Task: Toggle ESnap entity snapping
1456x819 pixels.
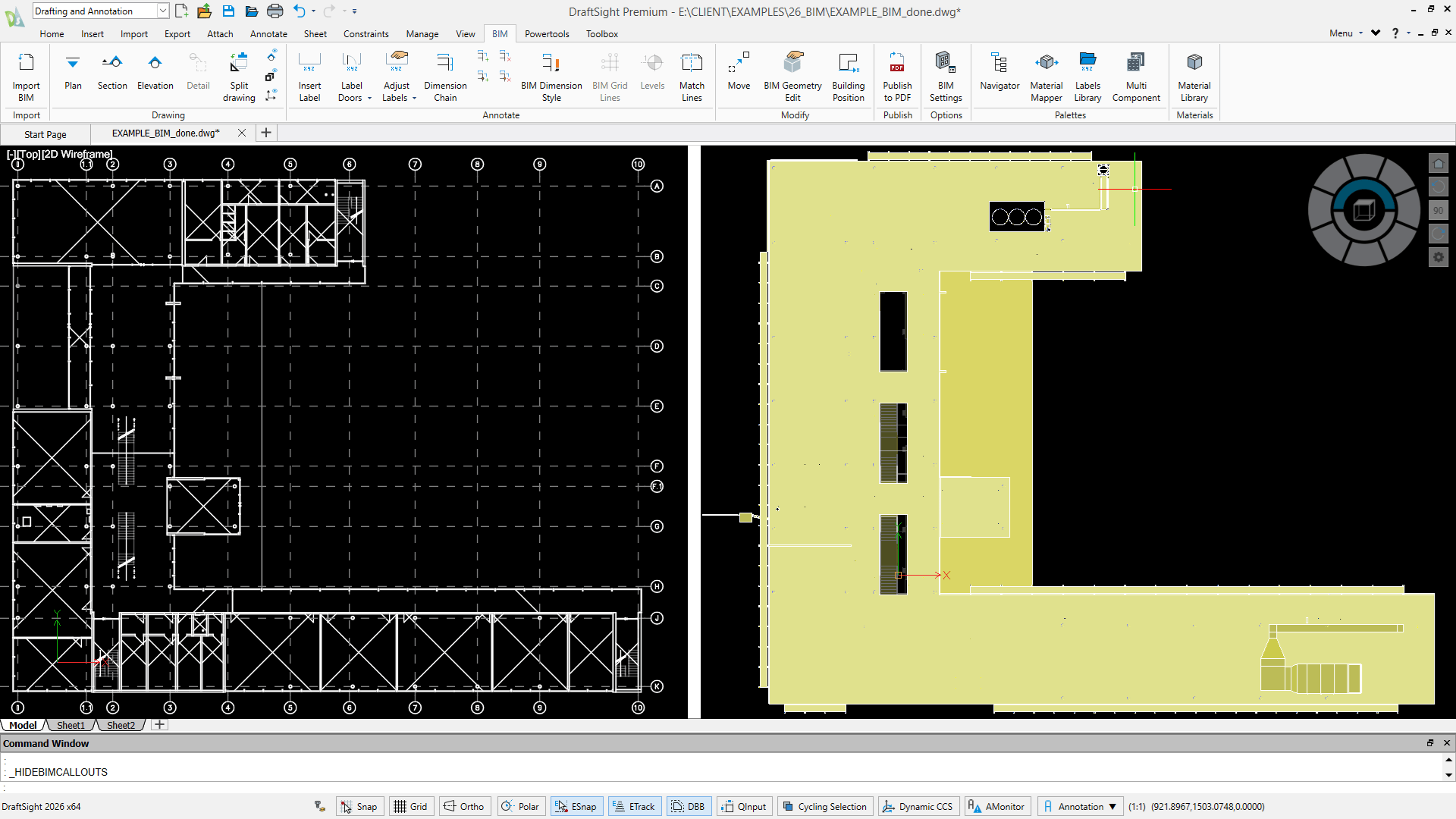Action: click(x=577, y=806)
